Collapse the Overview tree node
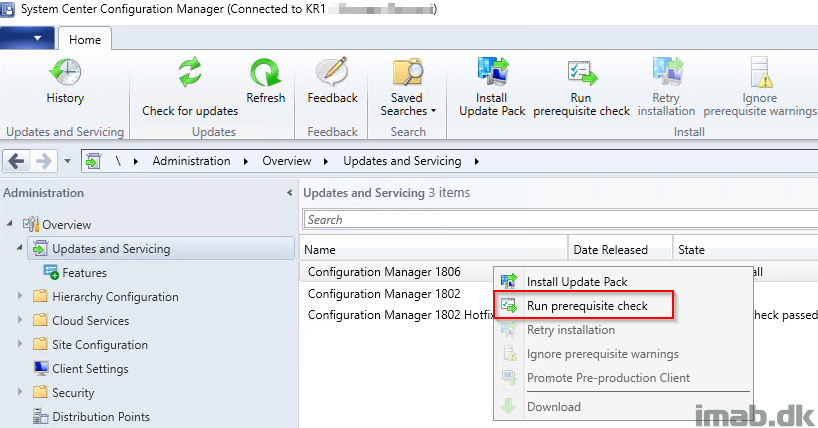 (x=9, y=223)
